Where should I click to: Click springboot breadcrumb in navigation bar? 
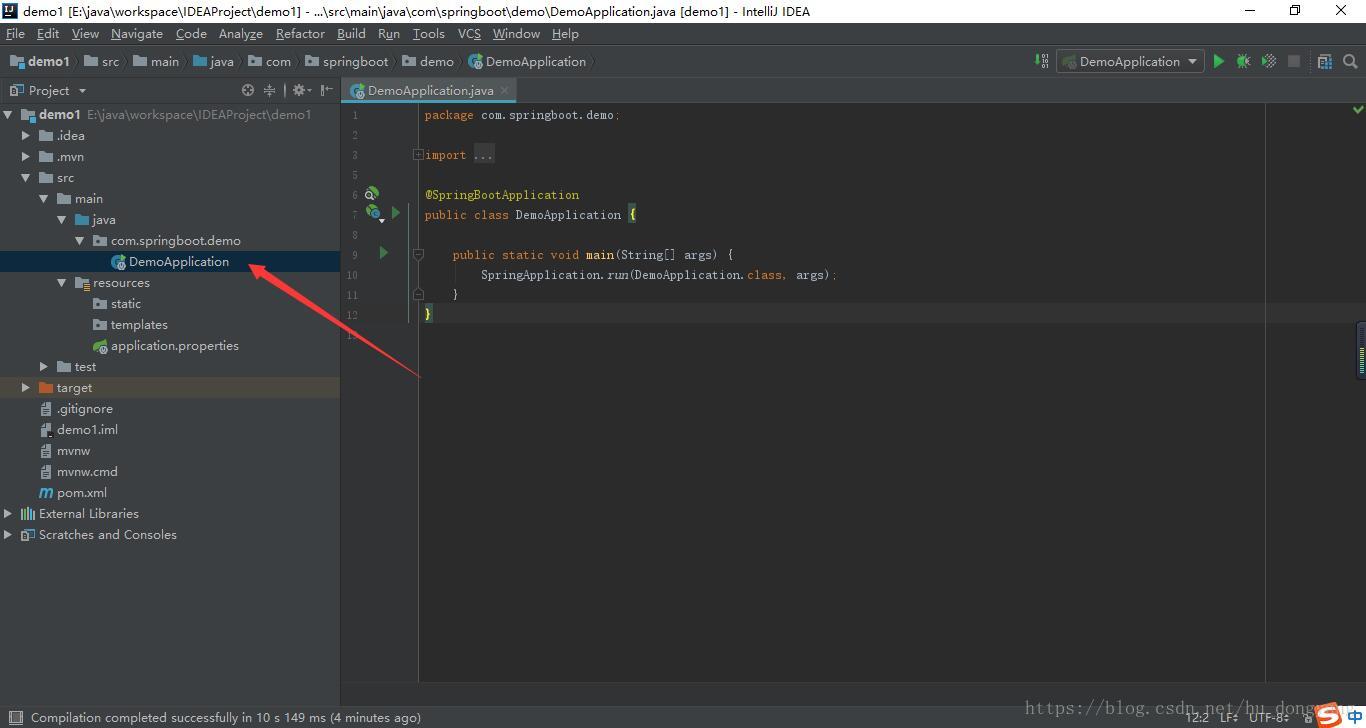346,61
